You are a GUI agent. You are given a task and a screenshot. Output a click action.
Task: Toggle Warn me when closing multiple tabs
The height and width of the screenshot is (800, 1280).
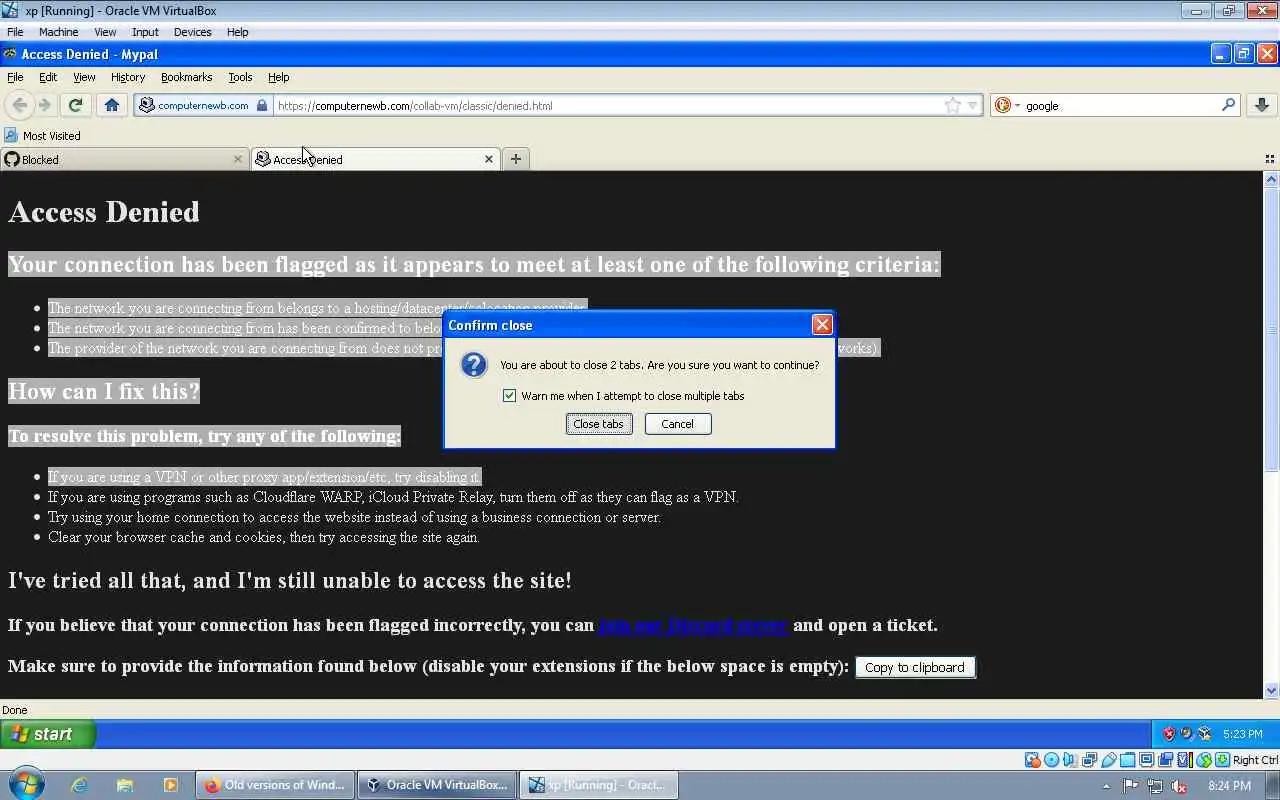(x=510, y=396)
